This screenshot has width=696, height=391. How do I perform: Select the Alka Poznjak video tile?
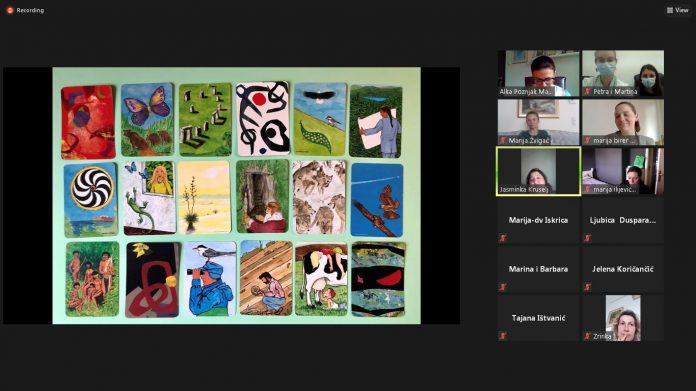pos(538,73)
